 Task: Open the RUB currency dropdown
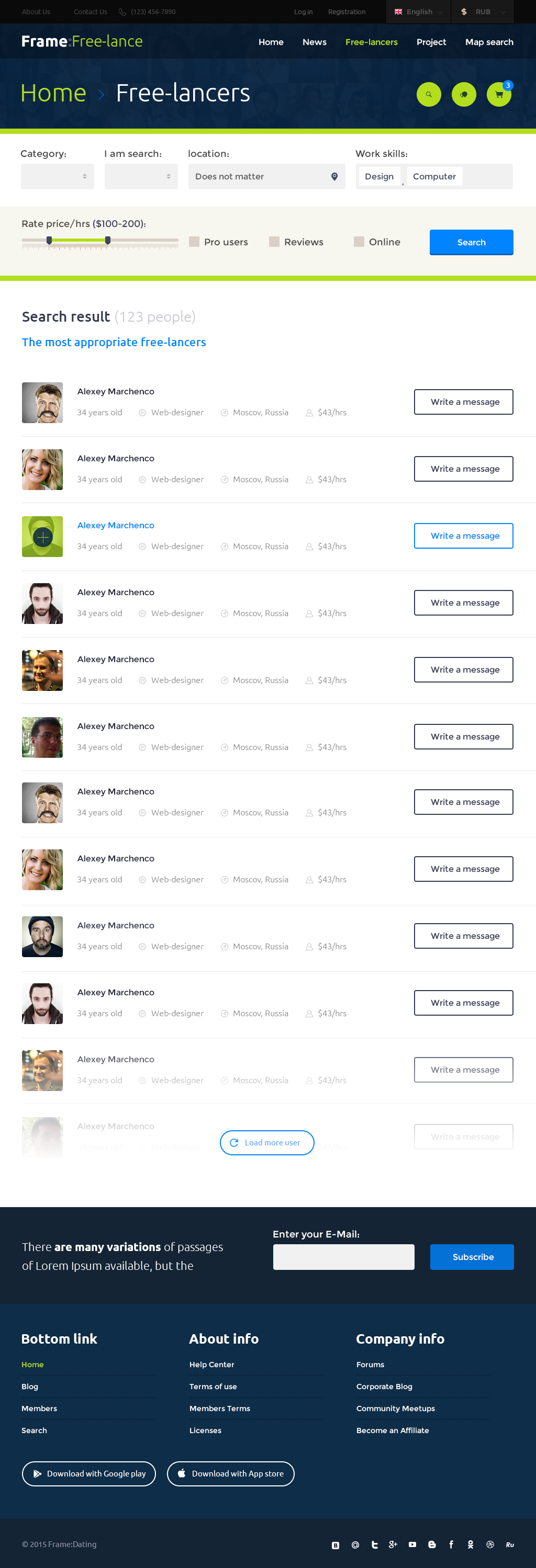(483, 12)
